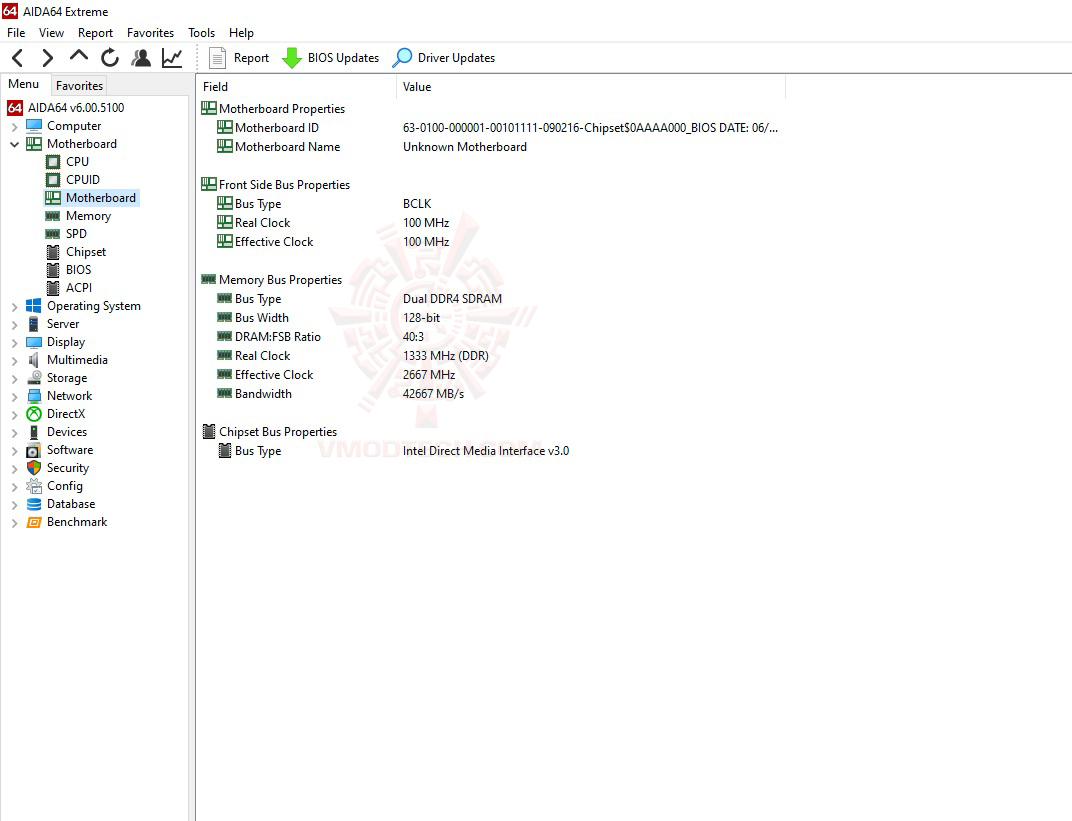Select CPUID in the sidebar
The image size is (1072, 821).
(80, 179)
